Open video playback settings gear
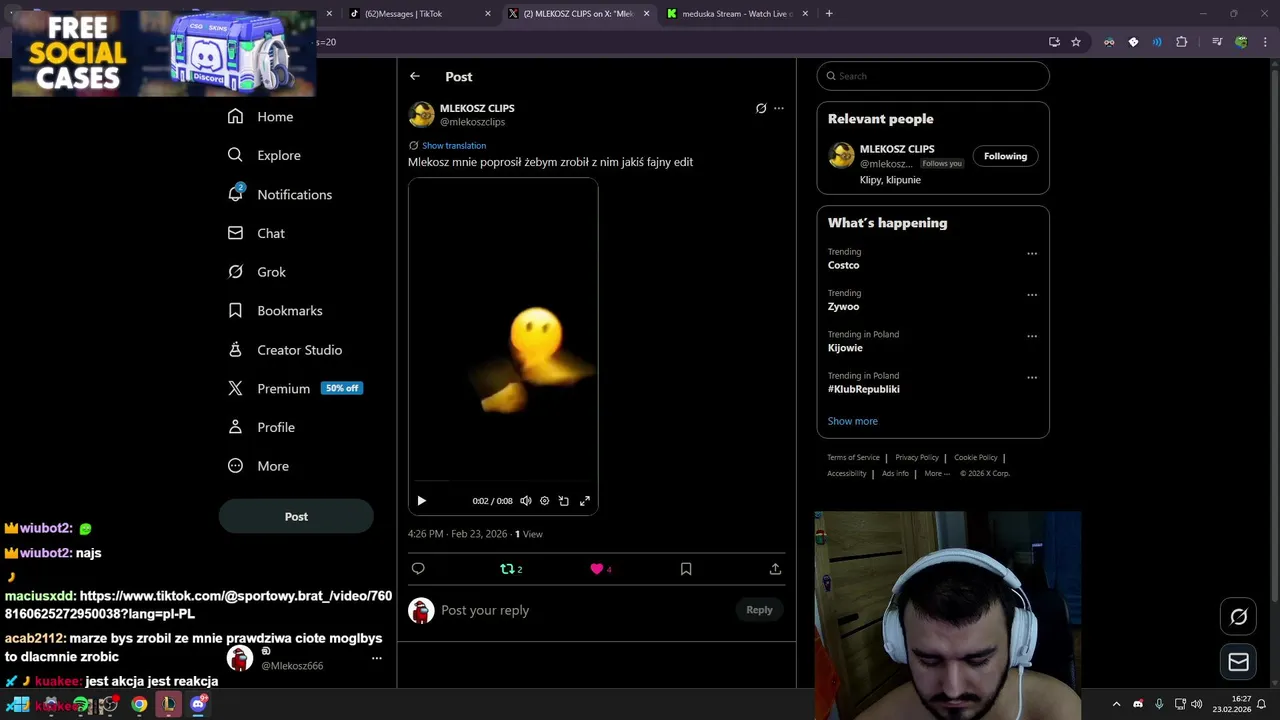The width and height of the screenshot is (1280, 720). (x=545, y=501)
